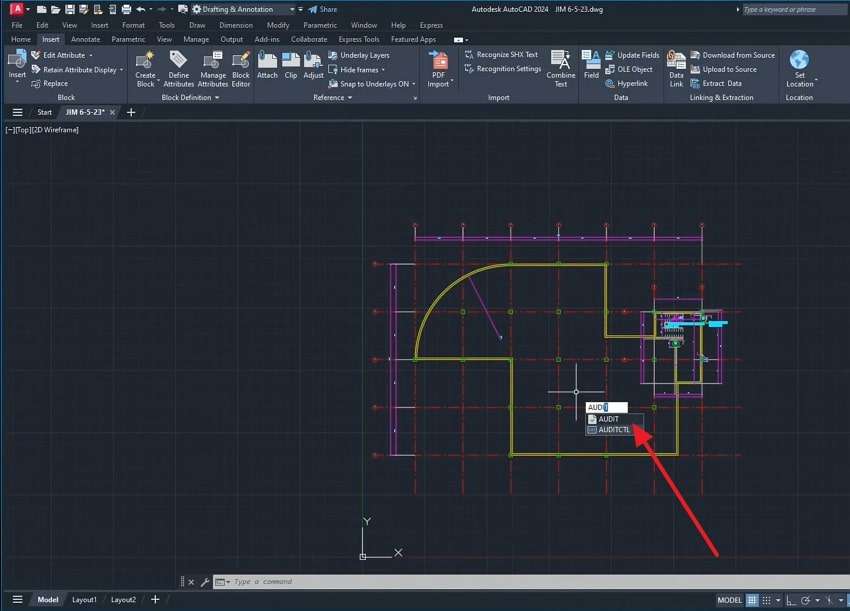The width and height of the screenshot is (850, 611).
Task: Open the Express Tools ribbon tab
Action: click(358, 39)
